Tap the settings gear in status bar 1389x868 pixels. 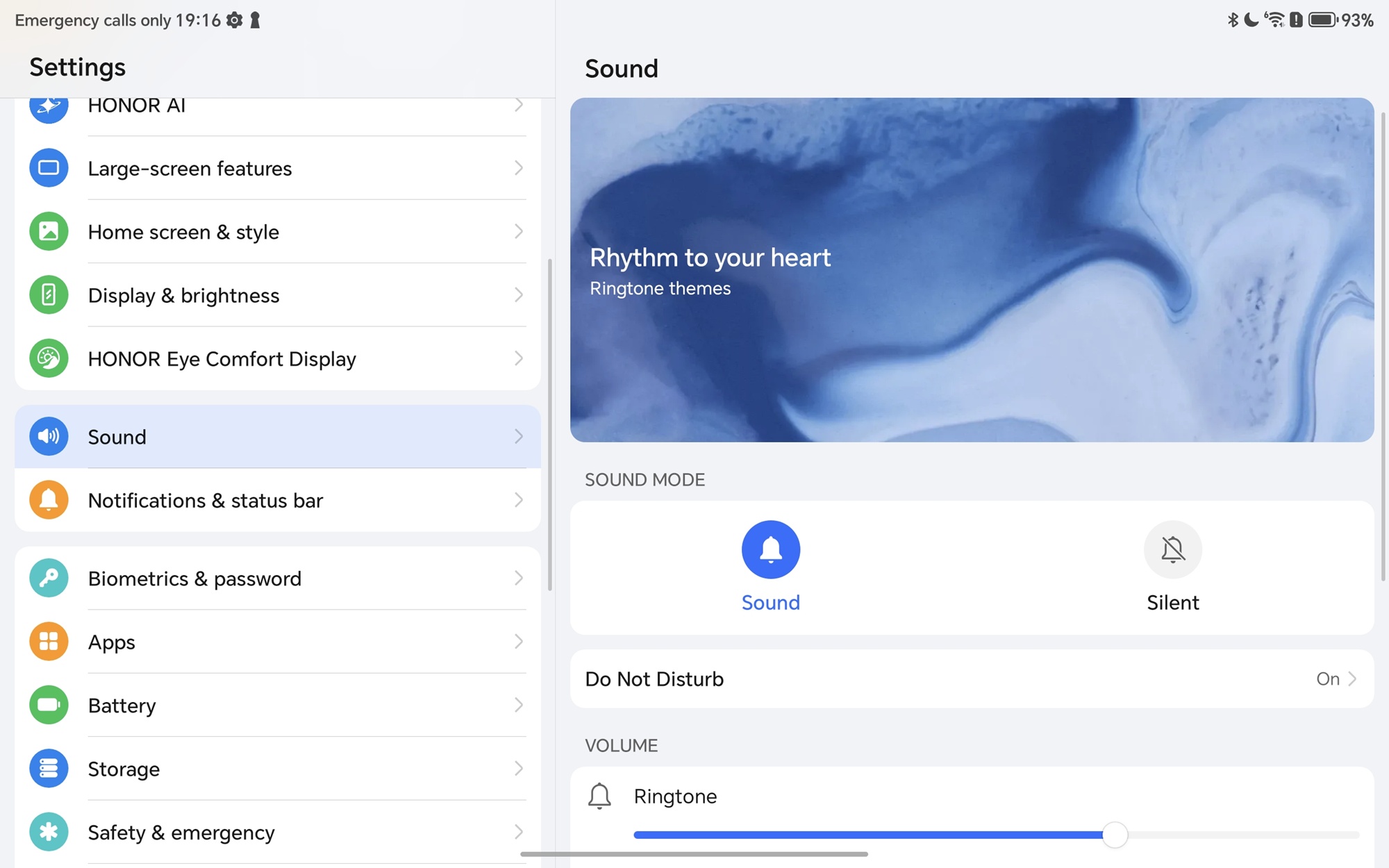(235, 20)
